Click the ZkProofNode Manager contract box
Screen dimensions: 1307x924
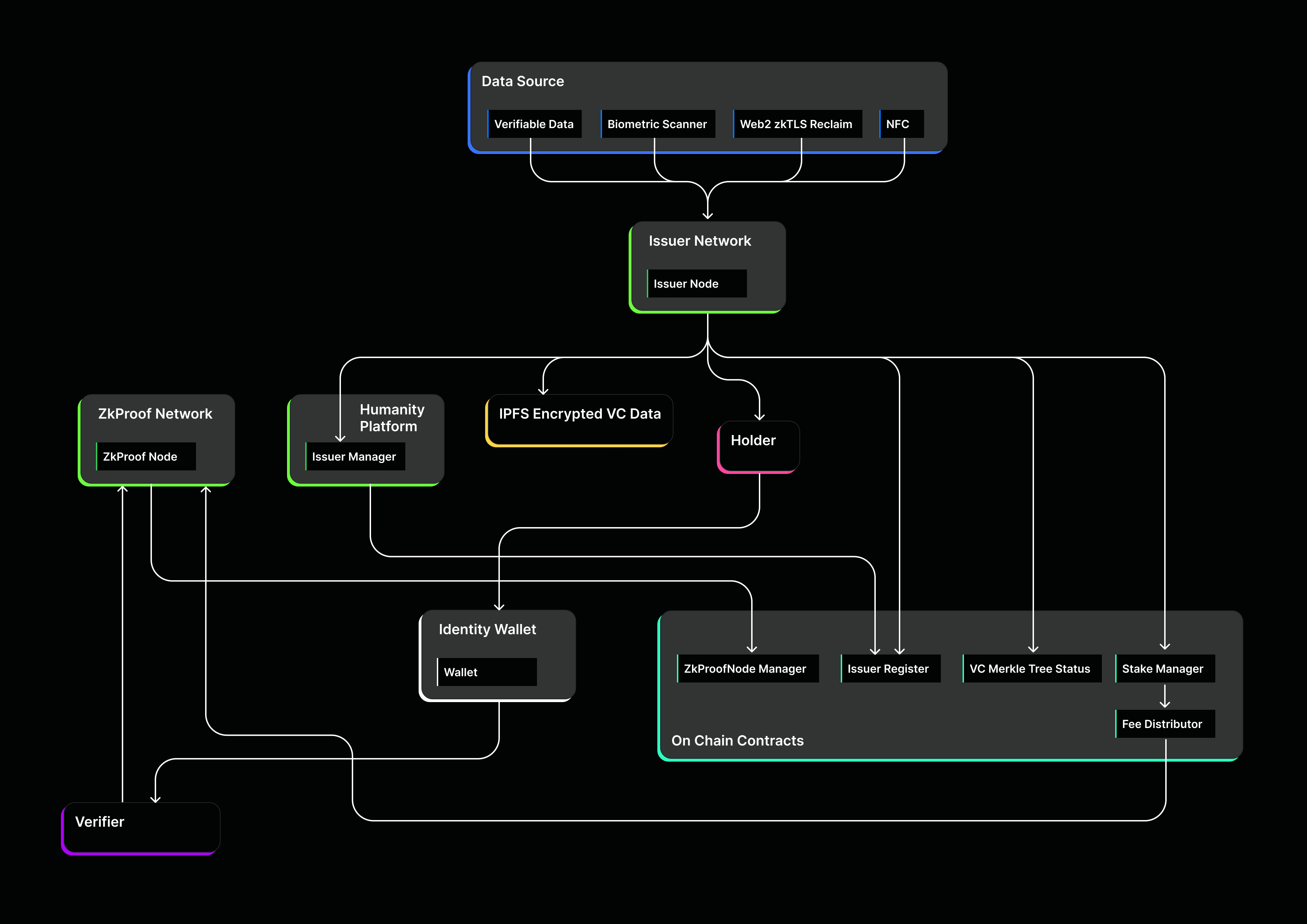click(x=747, y=669)
